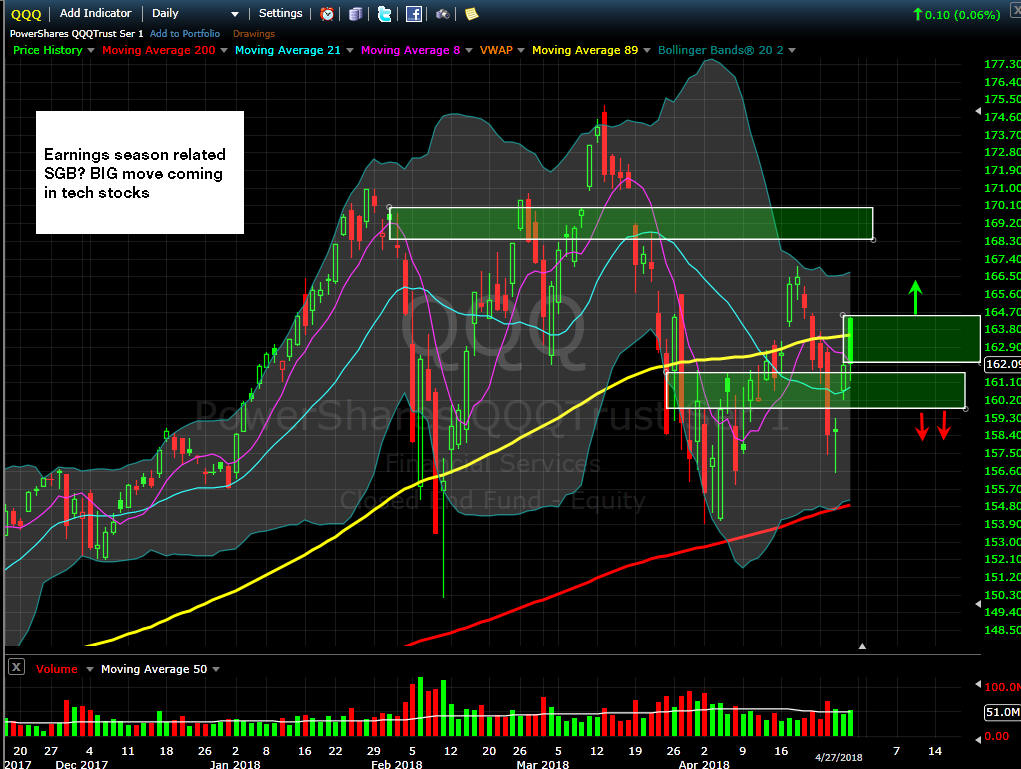Click the arrow marker near 174.60 price
This screenshot has height=769, width=1021.
978,111
